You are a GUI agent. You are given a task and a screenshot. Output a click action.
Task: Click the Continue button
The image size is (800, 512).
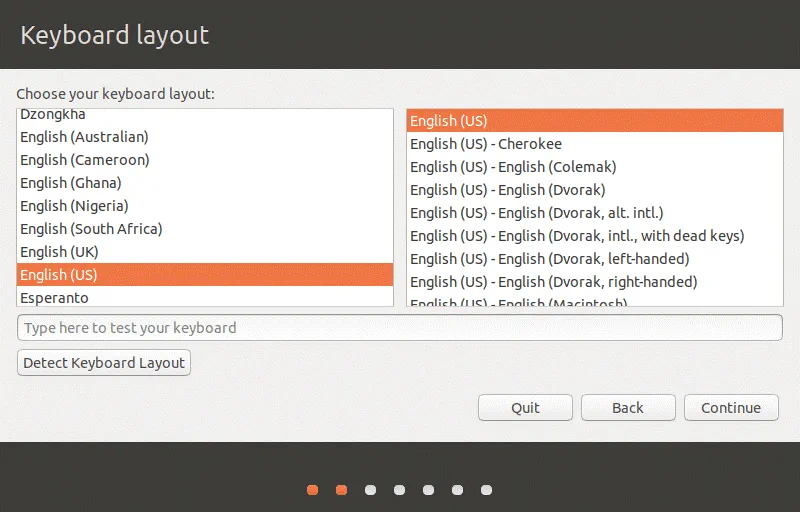click(x=730, y=407)
